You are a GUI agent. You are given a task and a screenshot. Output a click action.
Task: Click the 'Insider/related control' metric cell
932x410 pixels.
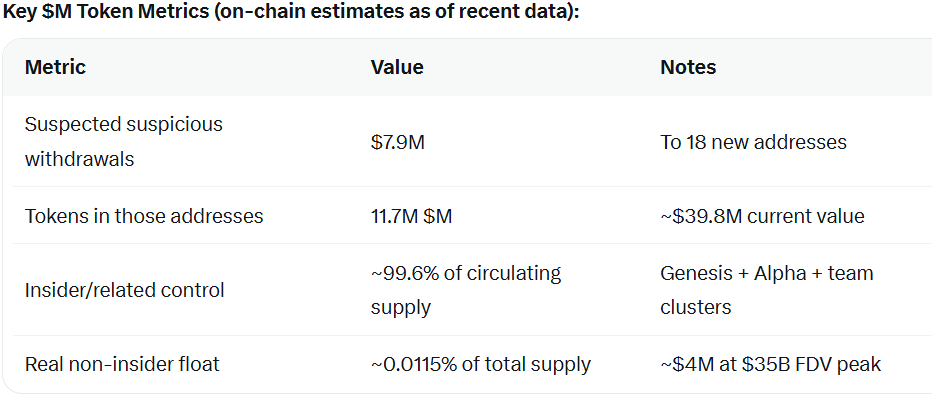[124, 290]
